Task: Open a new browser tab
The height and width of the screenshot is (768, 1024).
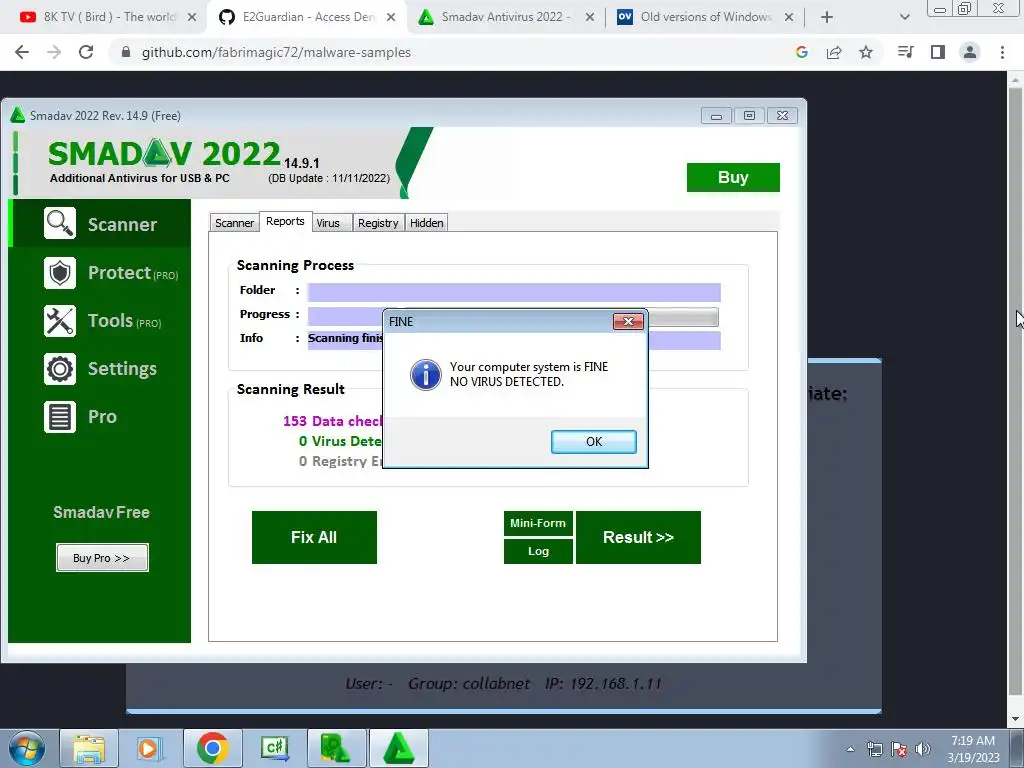Action: tap(827, 17)
